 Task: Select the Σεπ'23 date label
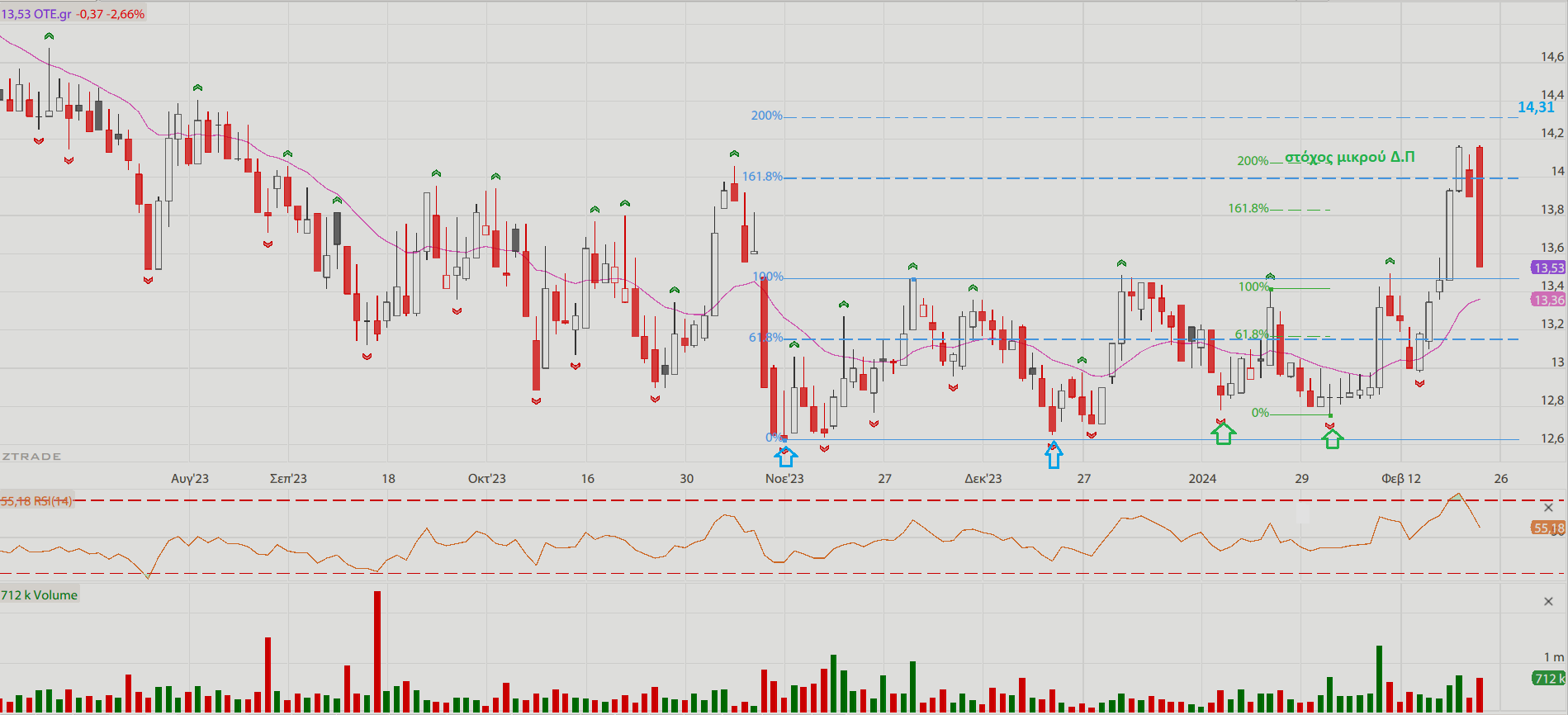coord(288,479)
